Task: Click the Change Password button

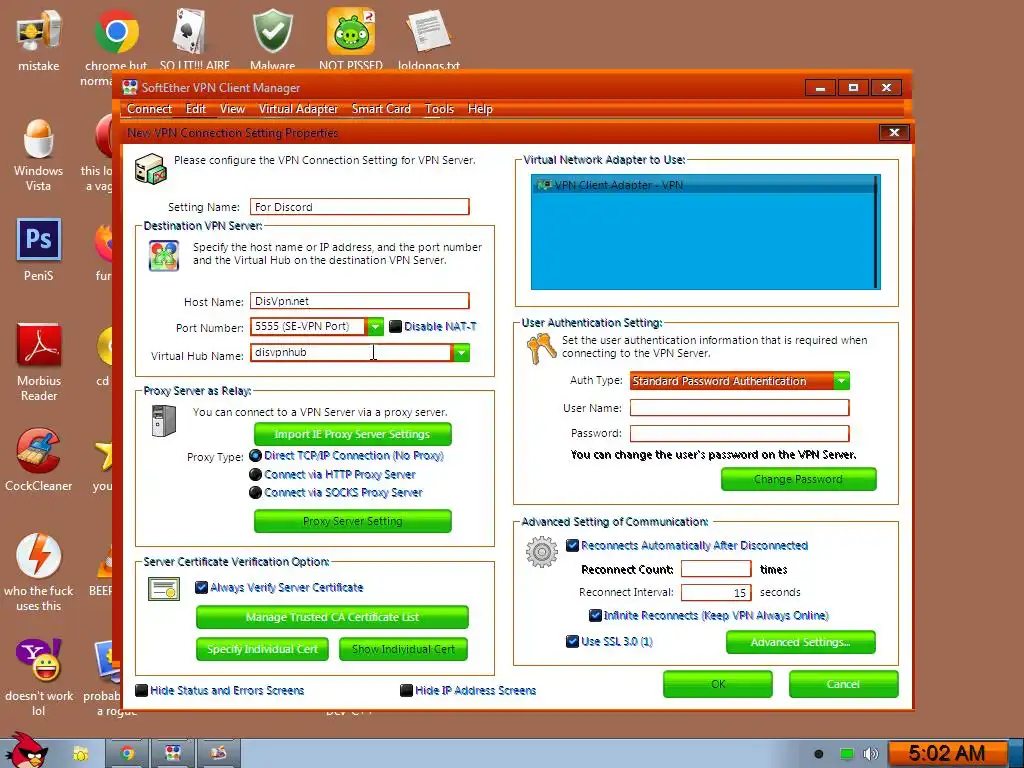Action: coord(798,479)
